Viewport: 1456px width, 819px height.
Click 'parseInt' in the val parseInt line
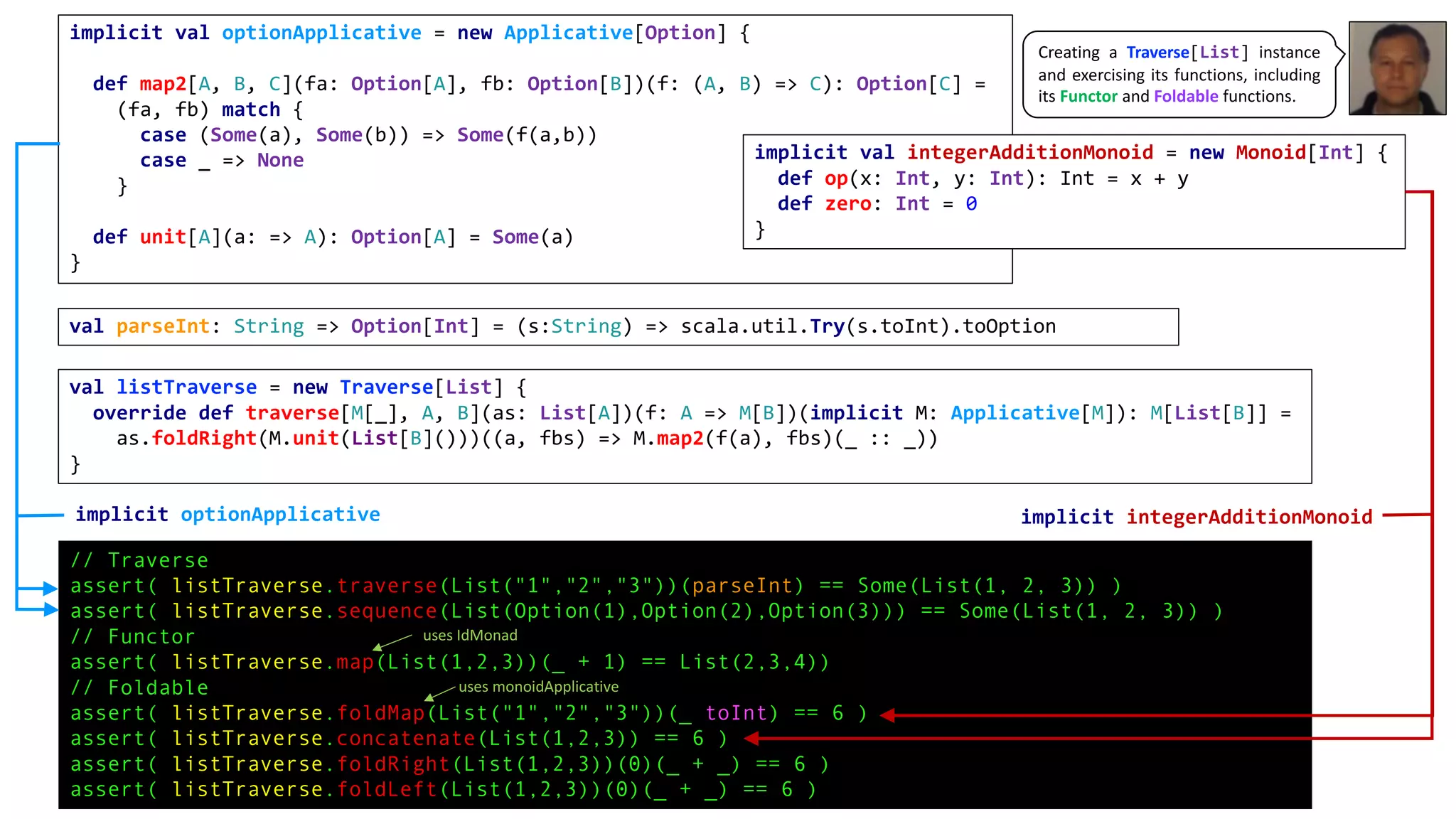tap(163, 327)
